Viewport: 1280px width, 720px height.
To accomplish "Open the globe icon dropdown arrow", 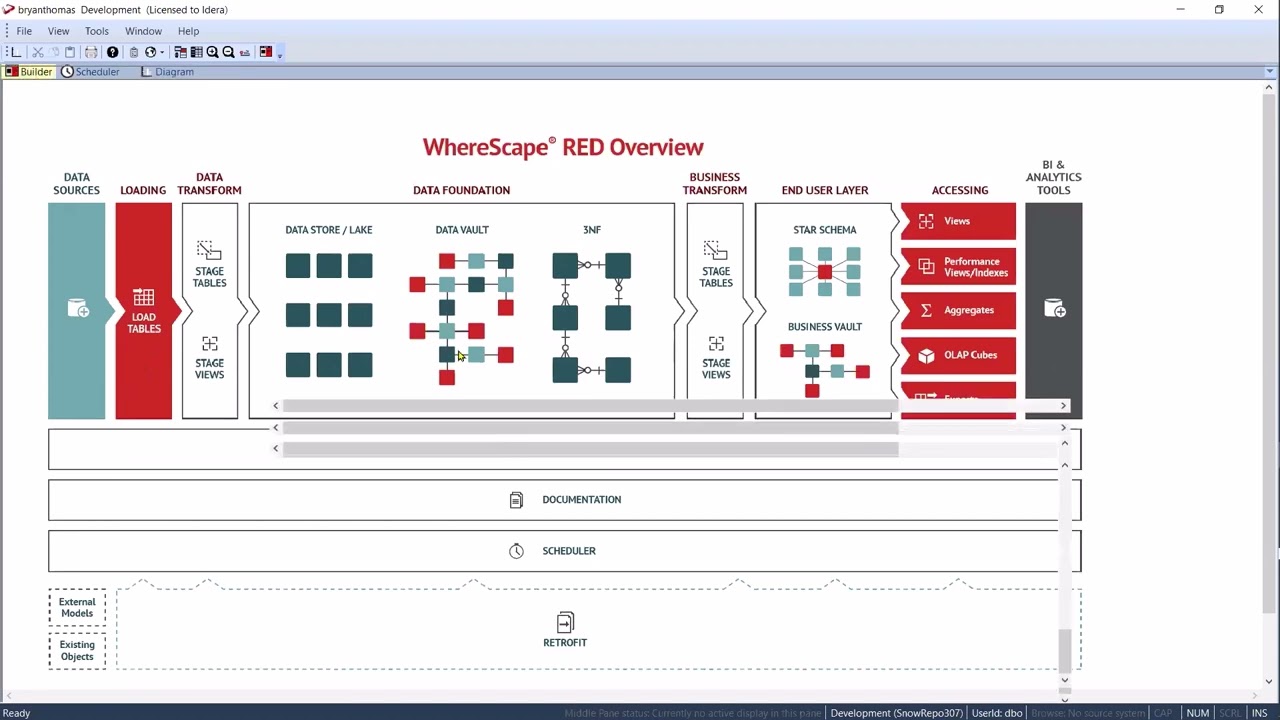I will point(162,52).
